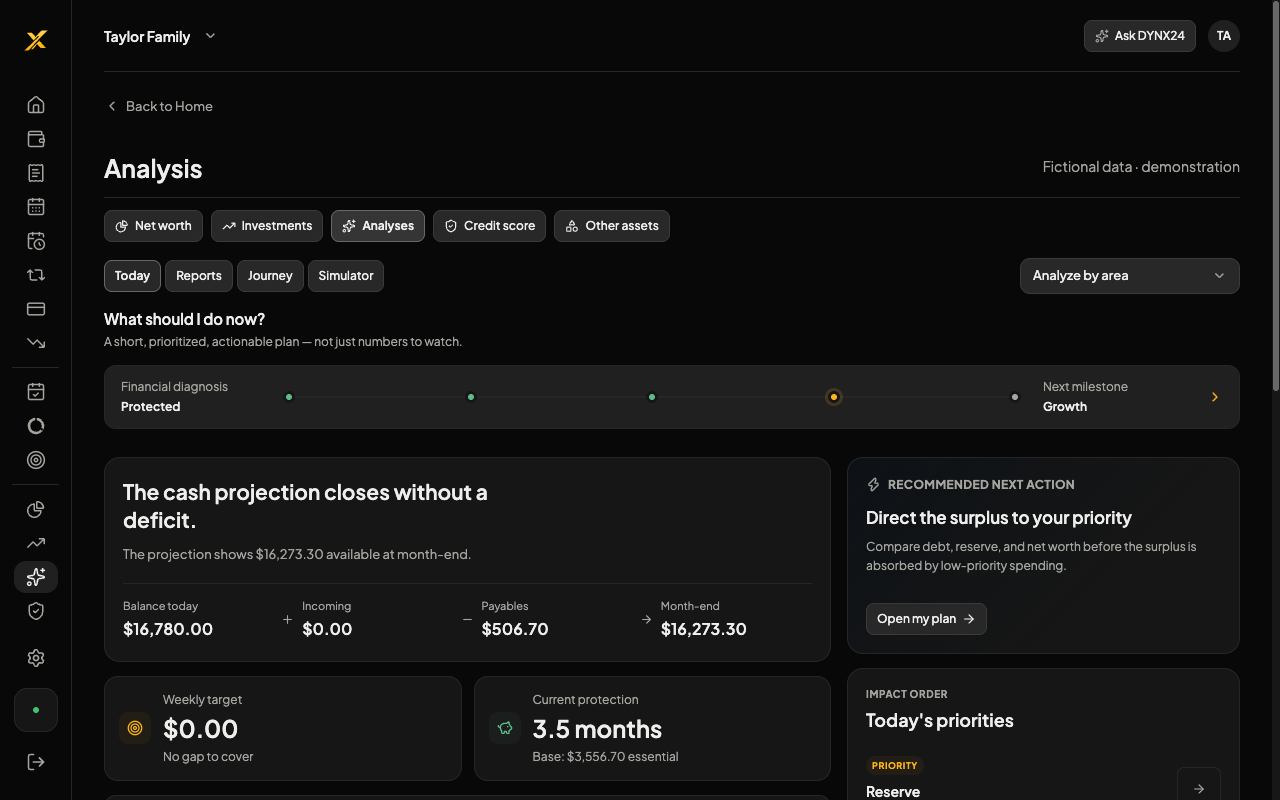Go to Home in the sidebar
The image size is (1280, 800).
[36, 105]
